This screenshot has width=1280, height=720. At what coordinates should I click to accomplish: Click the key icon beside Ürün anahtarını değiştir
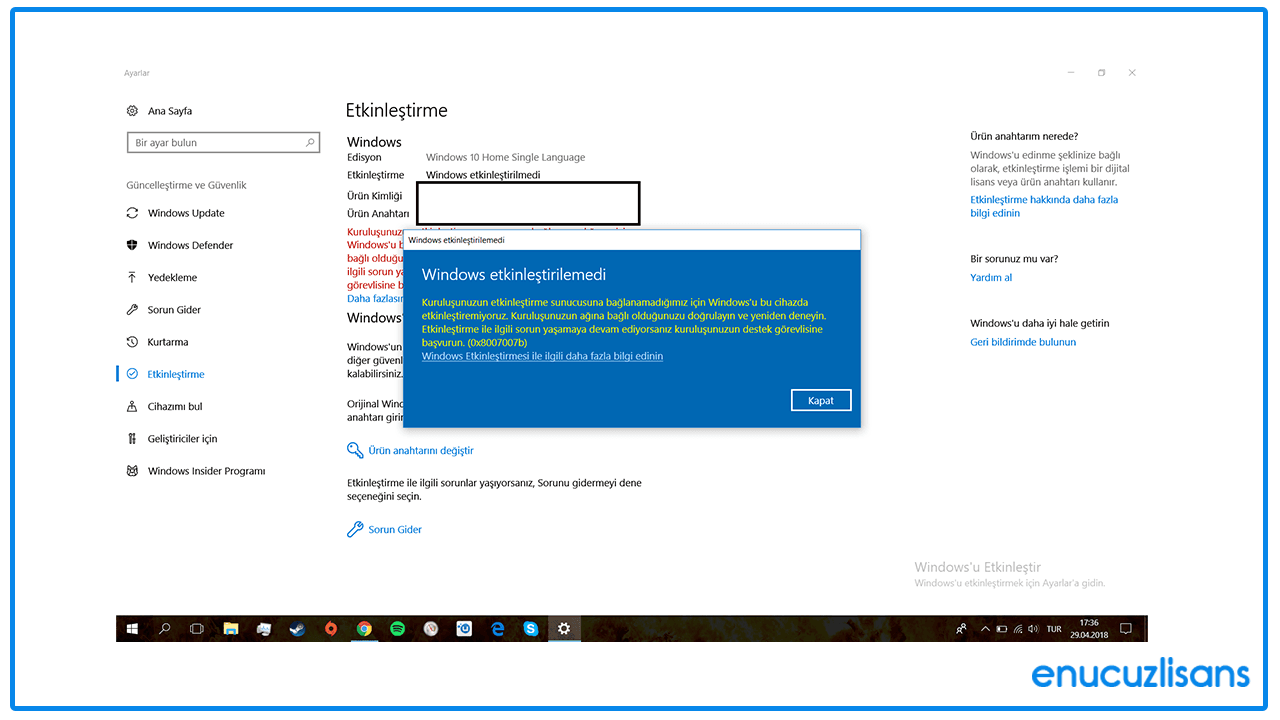(x=354, y=450)
